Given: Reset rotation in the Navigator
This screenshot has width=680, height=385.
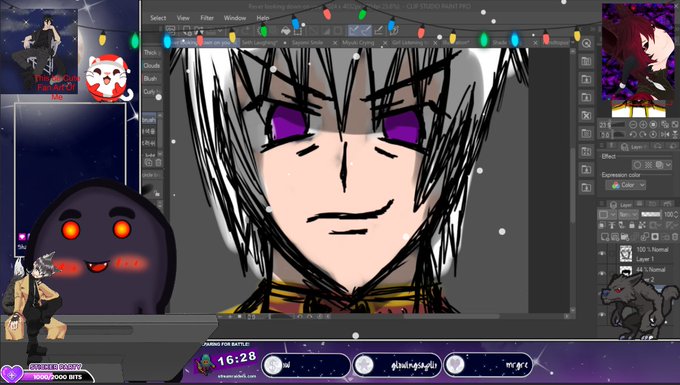Looking at the screenshot, I should [x=653, y=134].
